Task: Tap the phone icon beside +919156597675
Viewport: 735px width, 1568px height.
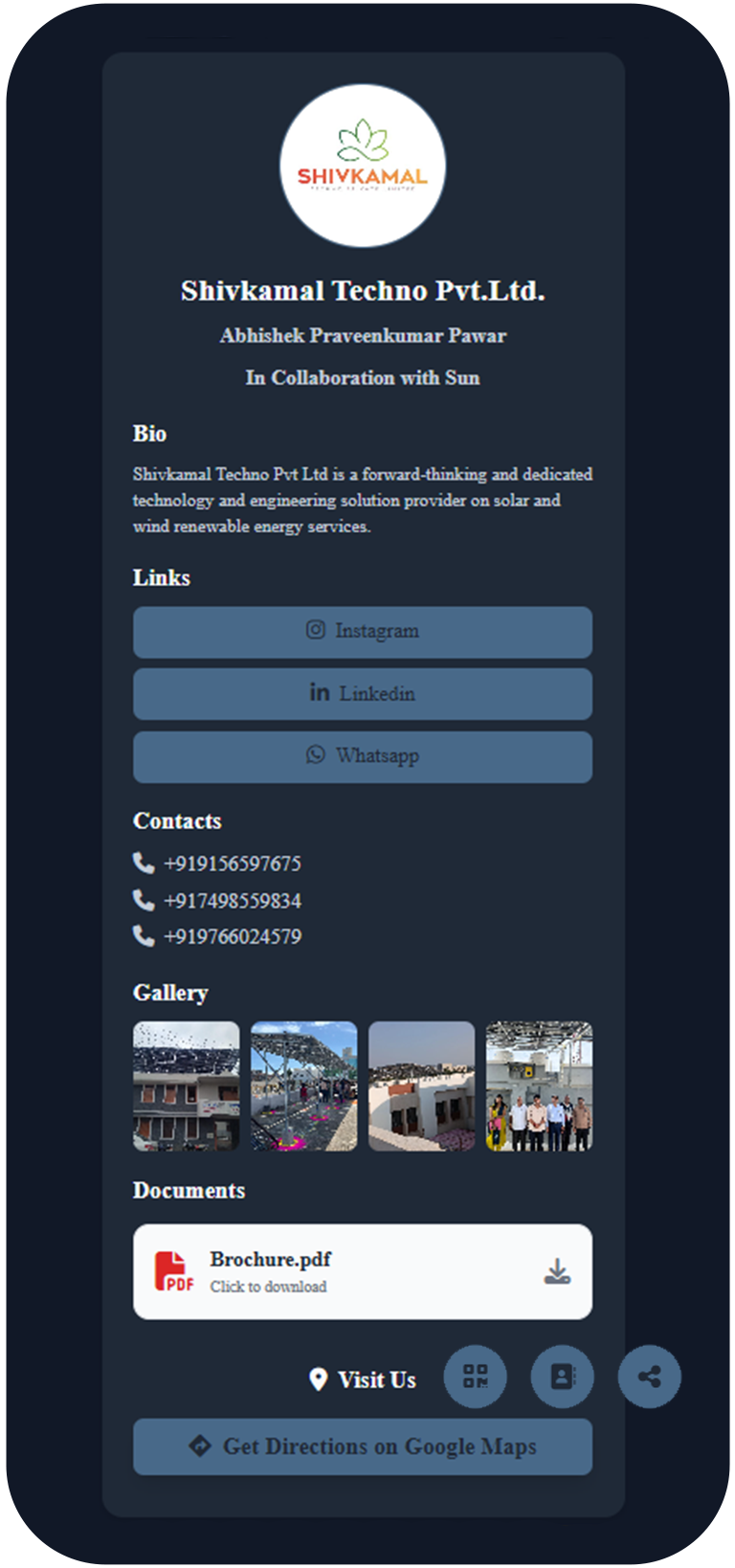Action: pos(144,863)
